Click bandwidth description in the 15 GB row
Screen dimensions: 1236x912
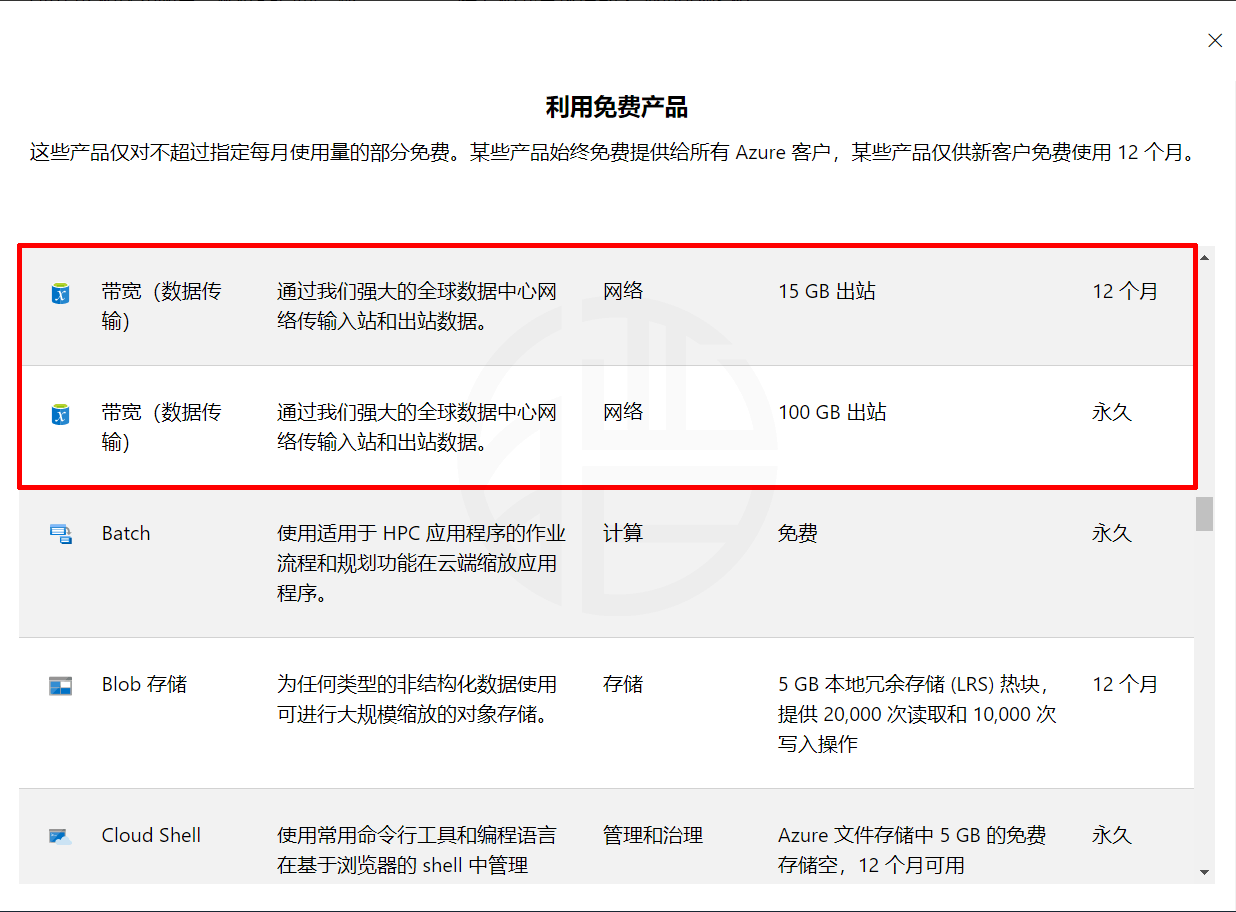(417, 306)
